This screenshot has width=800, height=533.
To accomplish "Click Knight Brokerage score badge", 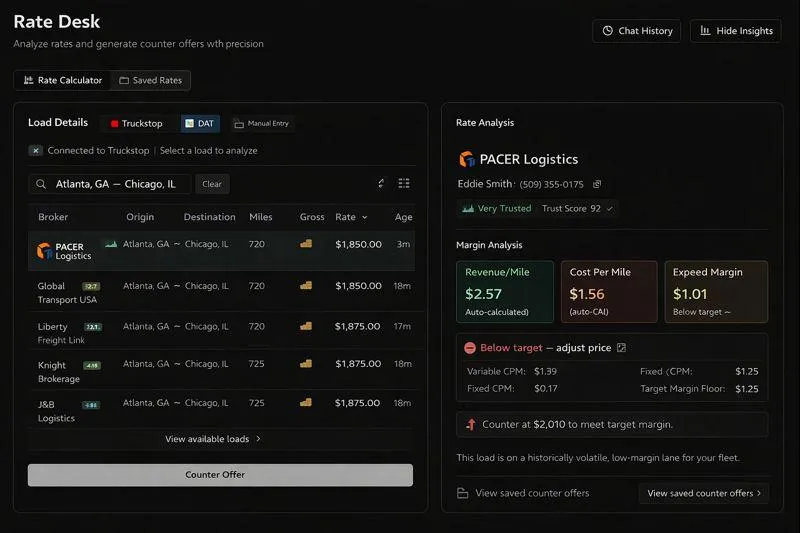I will [91, 365].
